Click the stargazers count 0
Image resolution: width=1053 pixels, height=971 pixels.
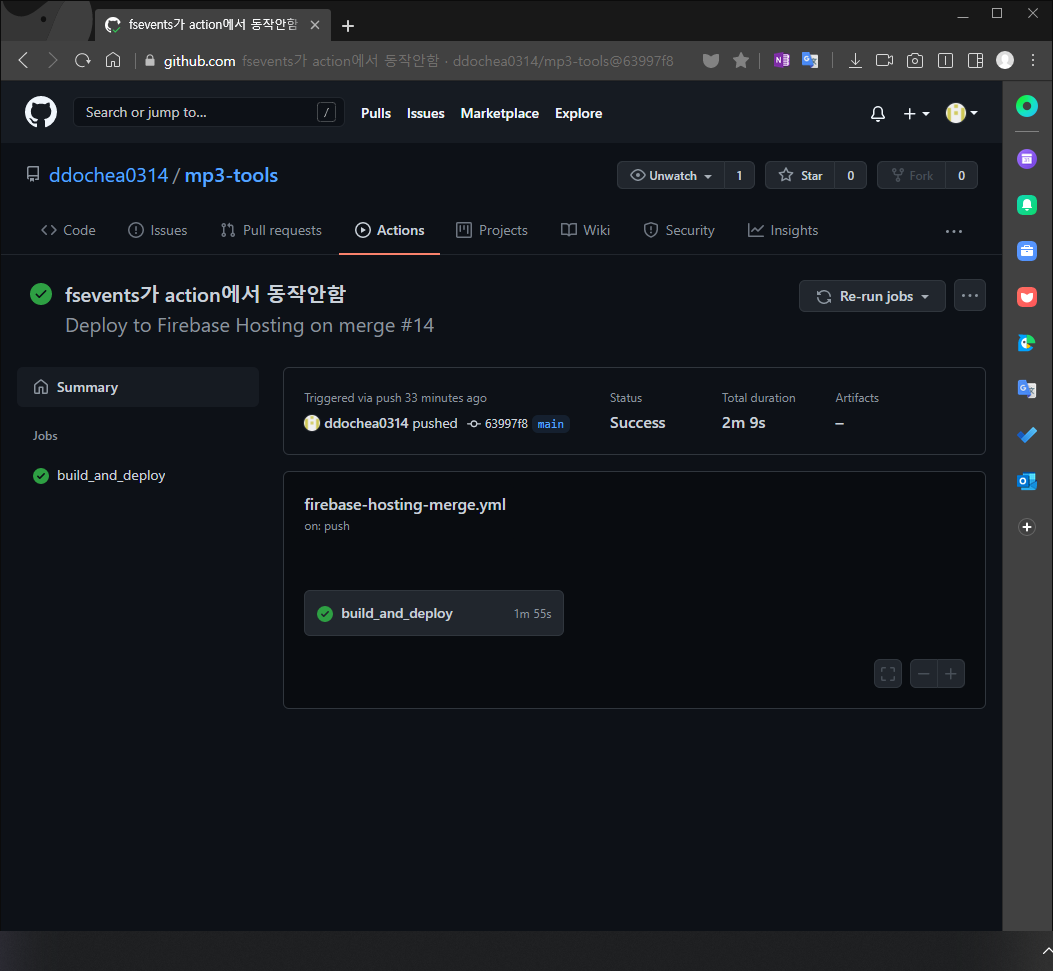pos(850,175)
